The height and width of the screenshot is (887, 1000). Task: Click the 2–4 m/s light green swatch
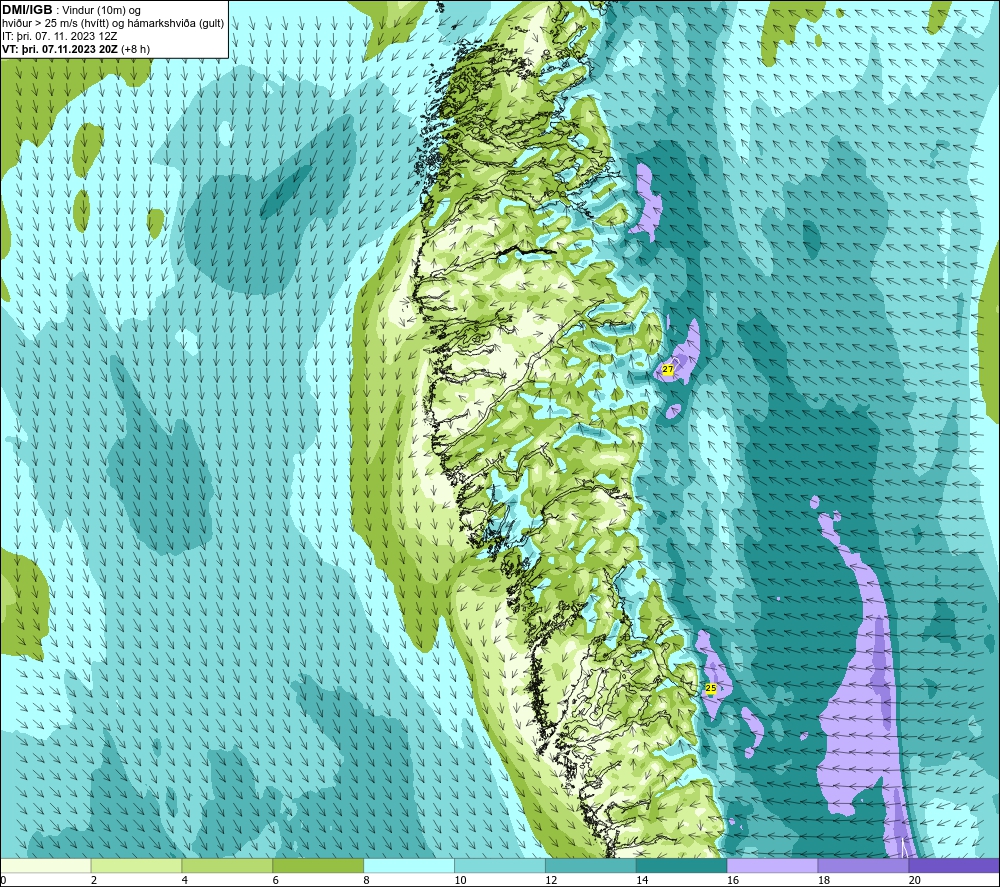click(136, 865)
